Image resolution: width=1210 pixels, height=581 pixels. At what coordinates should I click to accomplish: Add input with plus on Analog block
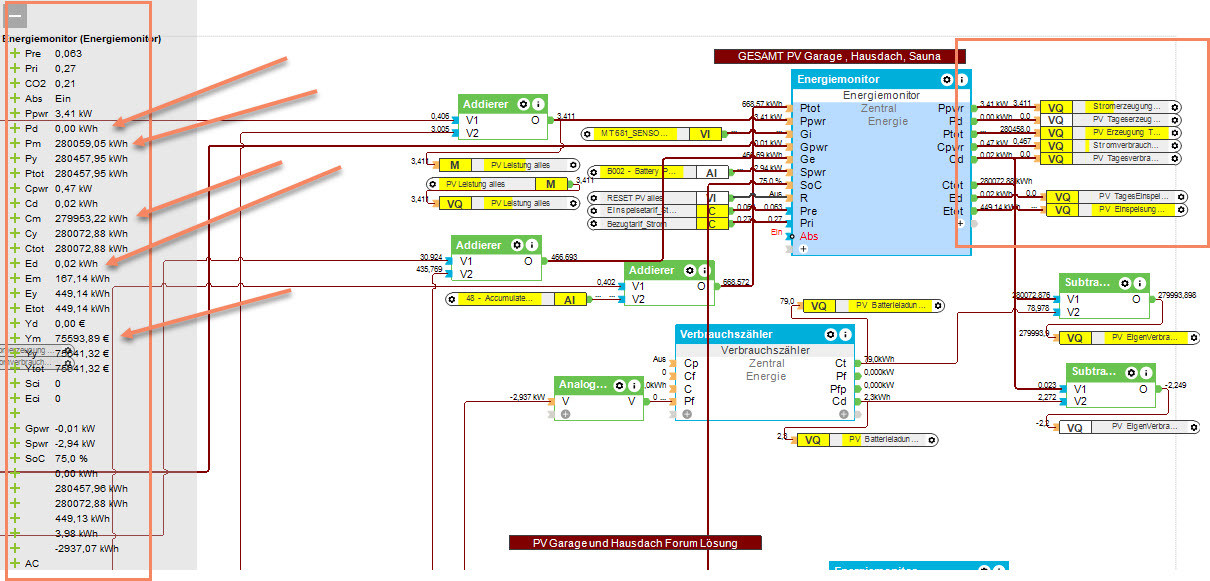tap(565, 413)
